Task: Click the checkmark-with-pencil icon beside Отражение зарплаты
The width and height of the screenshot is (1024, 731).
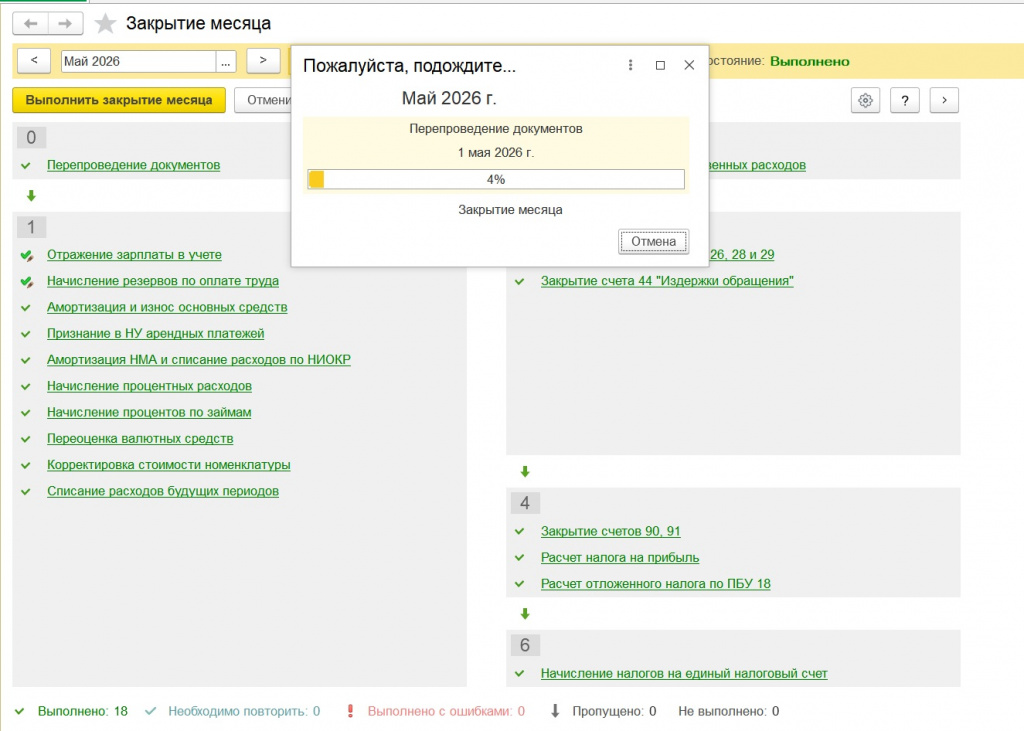Action: 27,255
